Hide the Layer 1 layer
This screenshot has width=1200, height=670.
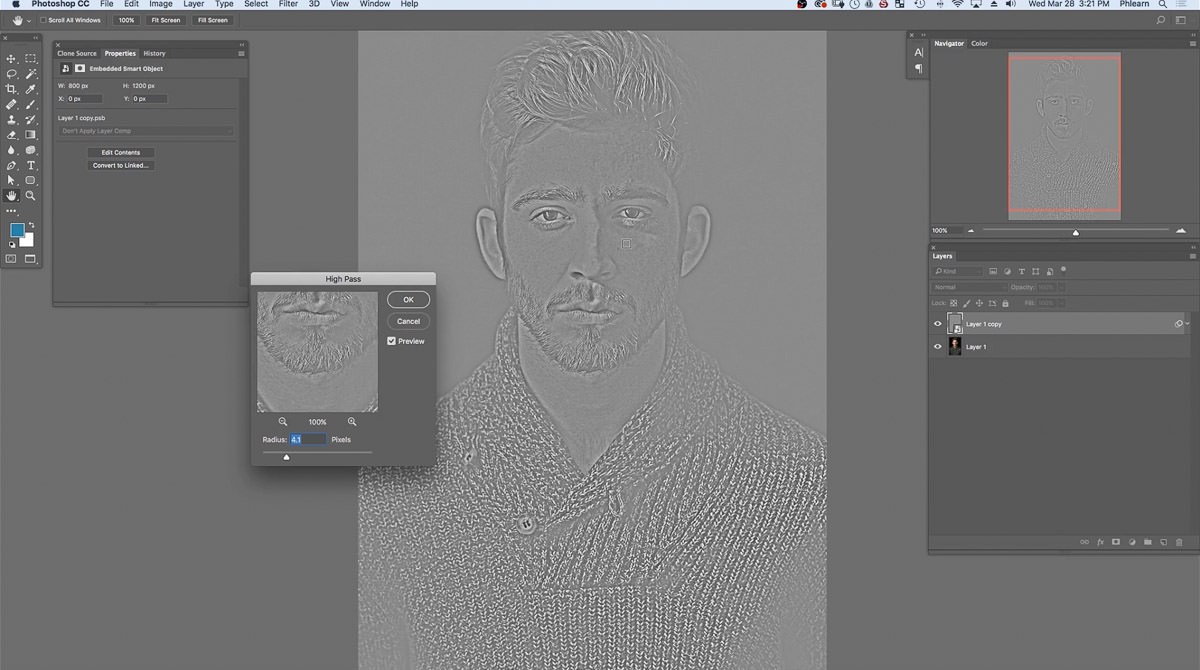point(938,347)
